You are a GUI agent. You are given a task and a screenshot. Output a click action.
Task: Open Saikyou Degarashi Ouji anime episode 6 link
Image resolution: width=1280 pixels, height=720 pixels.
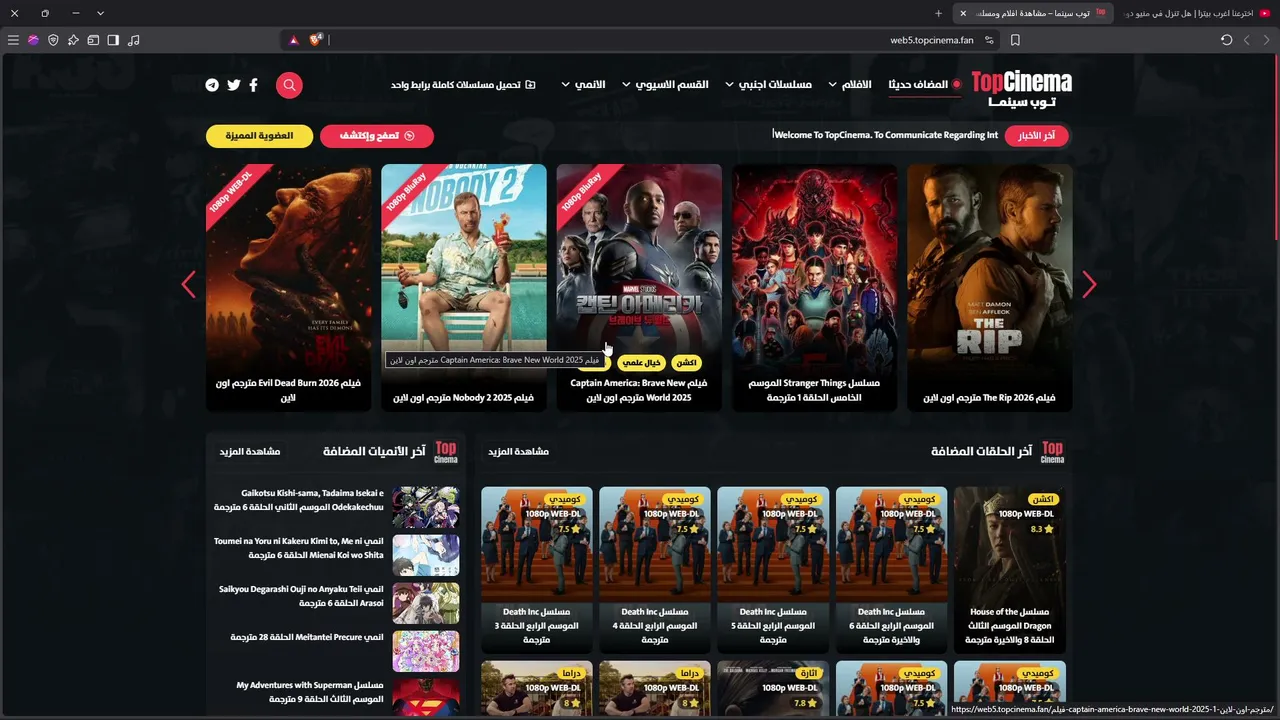pos(301,596)
